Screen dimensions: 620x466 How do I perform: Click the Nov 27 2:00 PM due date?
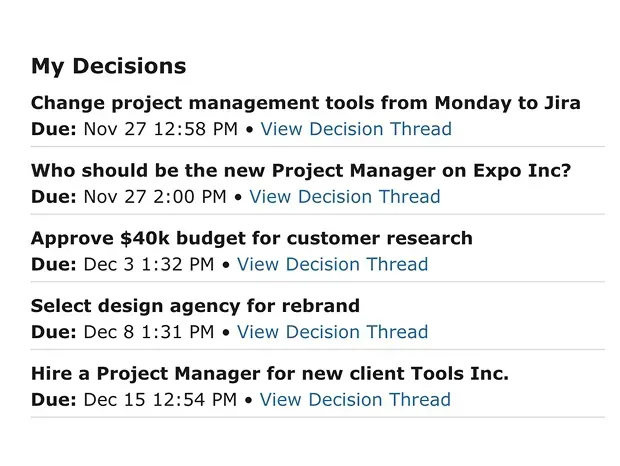click(x=155, y=197)
